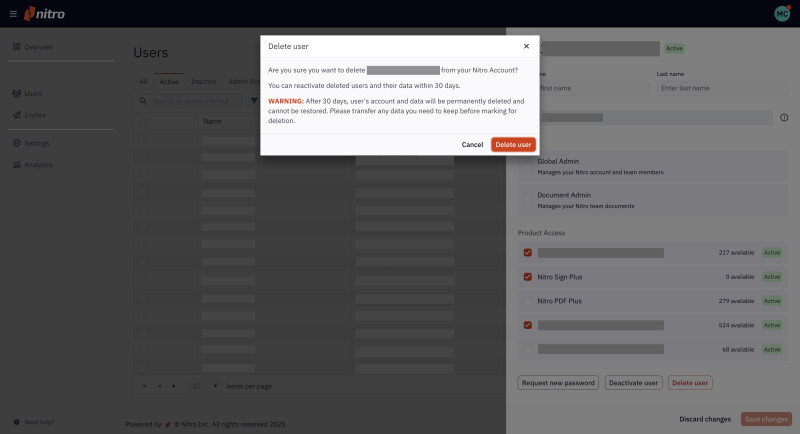Click Discard changes
The height and width of the screenshot is (434, 800).
point(705,419)
